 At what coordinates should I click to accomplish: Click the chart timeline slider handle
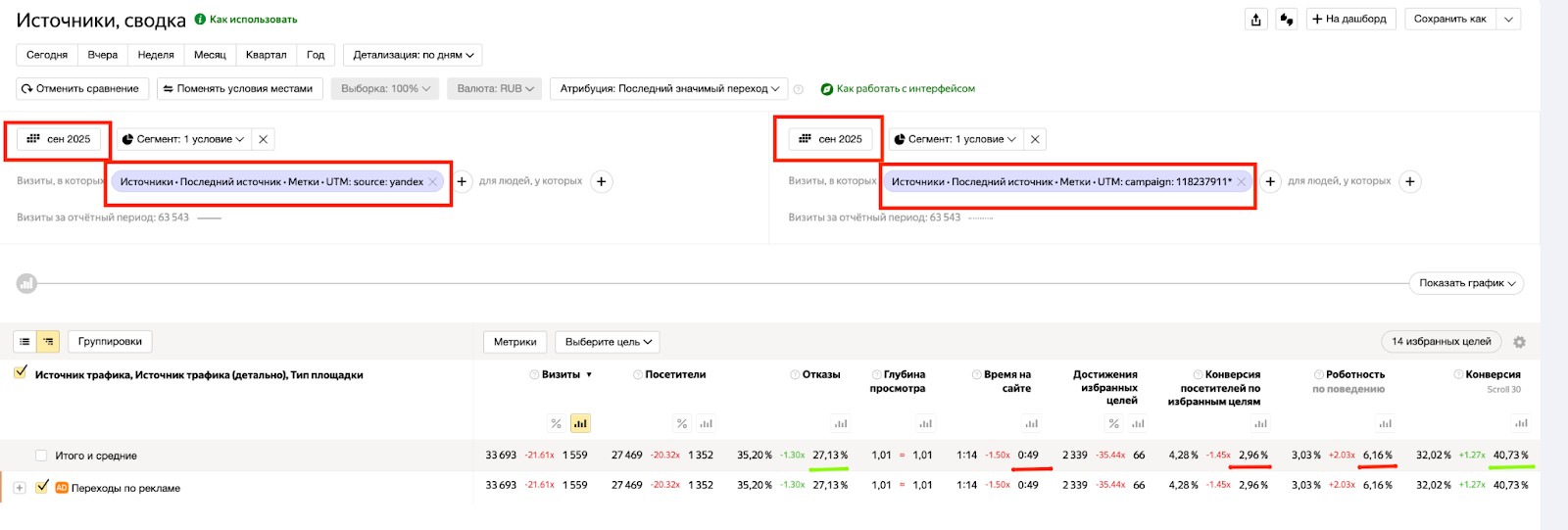26,284
